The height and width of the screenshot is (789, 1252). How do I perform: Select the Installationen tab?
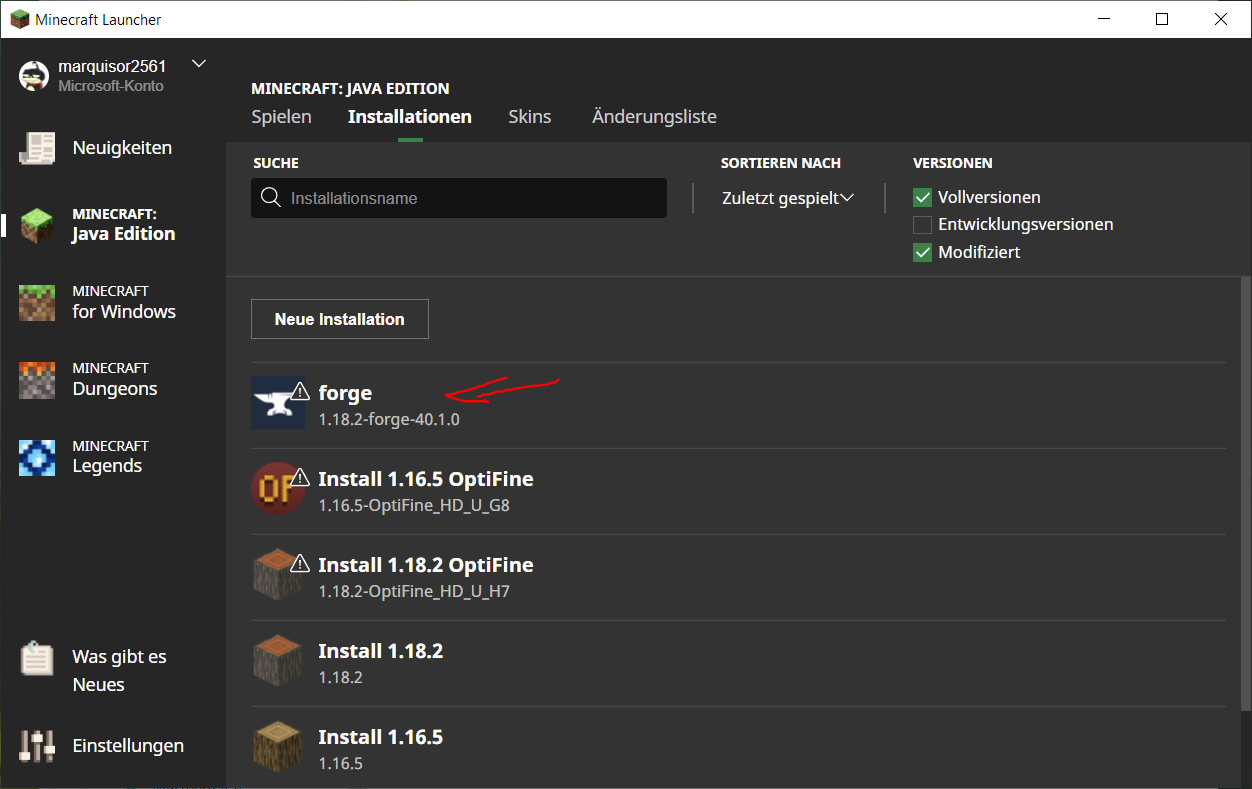coord(410,117)
